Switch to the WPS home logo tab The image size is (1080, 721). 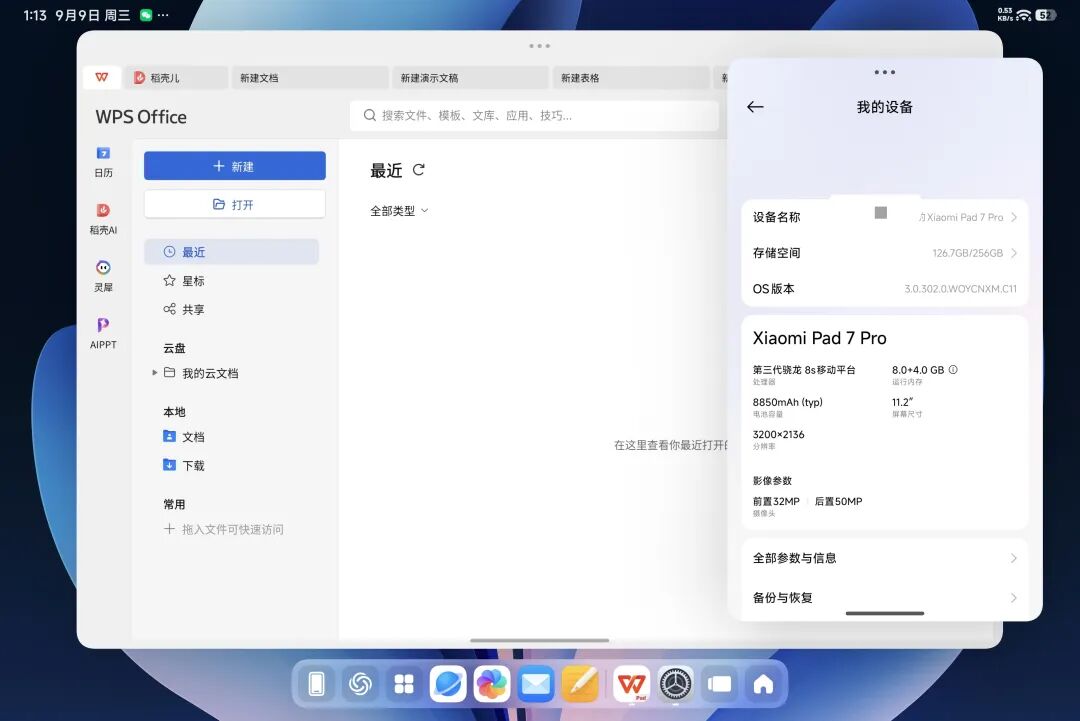(x=102, y=77)
